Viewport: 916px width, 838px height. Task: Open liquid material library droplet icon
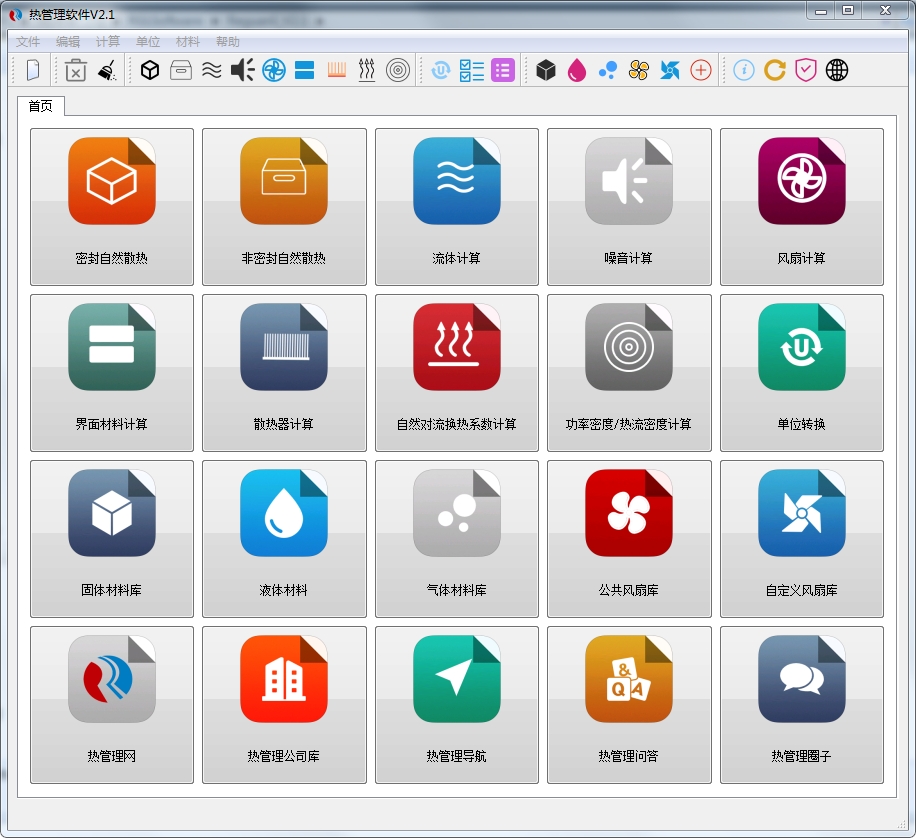point(575,70)
